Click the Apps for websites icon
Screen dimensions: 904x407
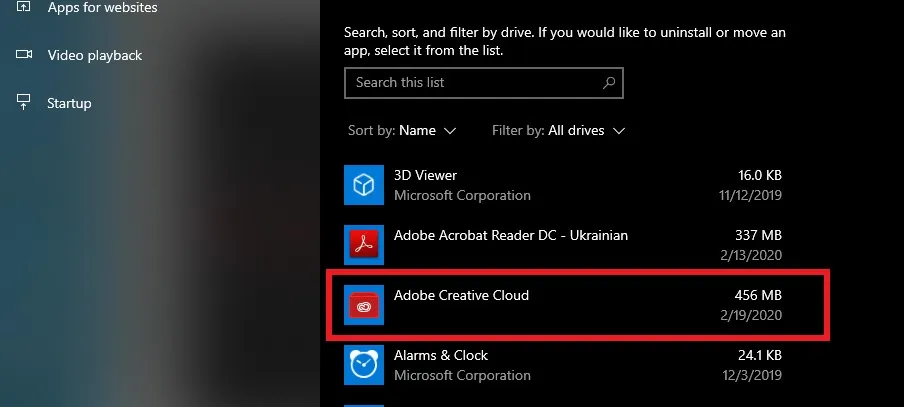(x=24, y=8)
